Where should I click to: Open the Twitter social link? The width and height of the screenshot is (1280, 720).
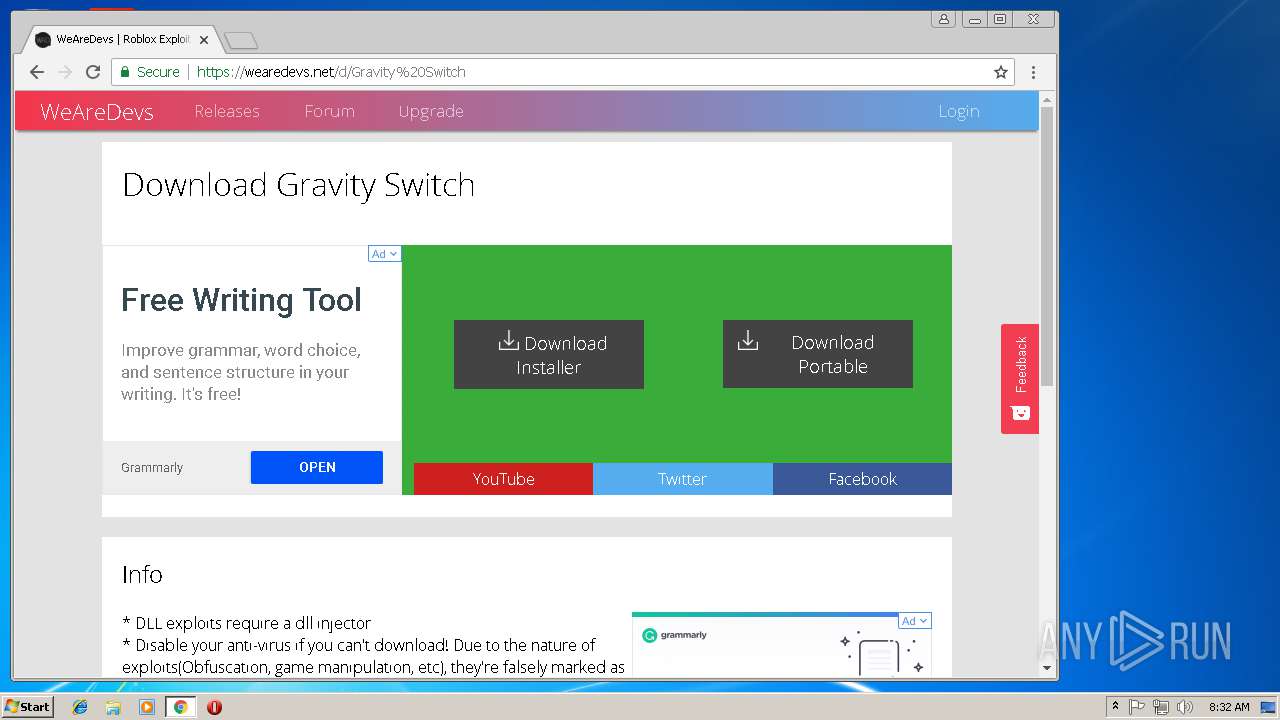(682, 479)
